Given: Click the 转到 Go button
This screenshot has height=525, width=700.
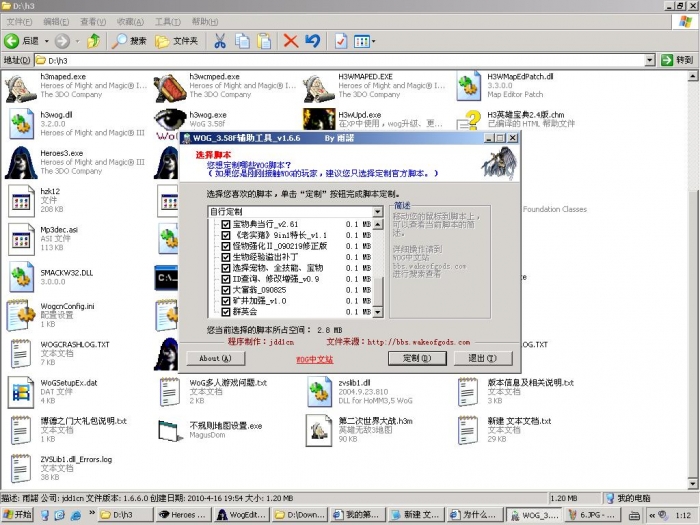Looking at the screenshot, I should [678, 60].
